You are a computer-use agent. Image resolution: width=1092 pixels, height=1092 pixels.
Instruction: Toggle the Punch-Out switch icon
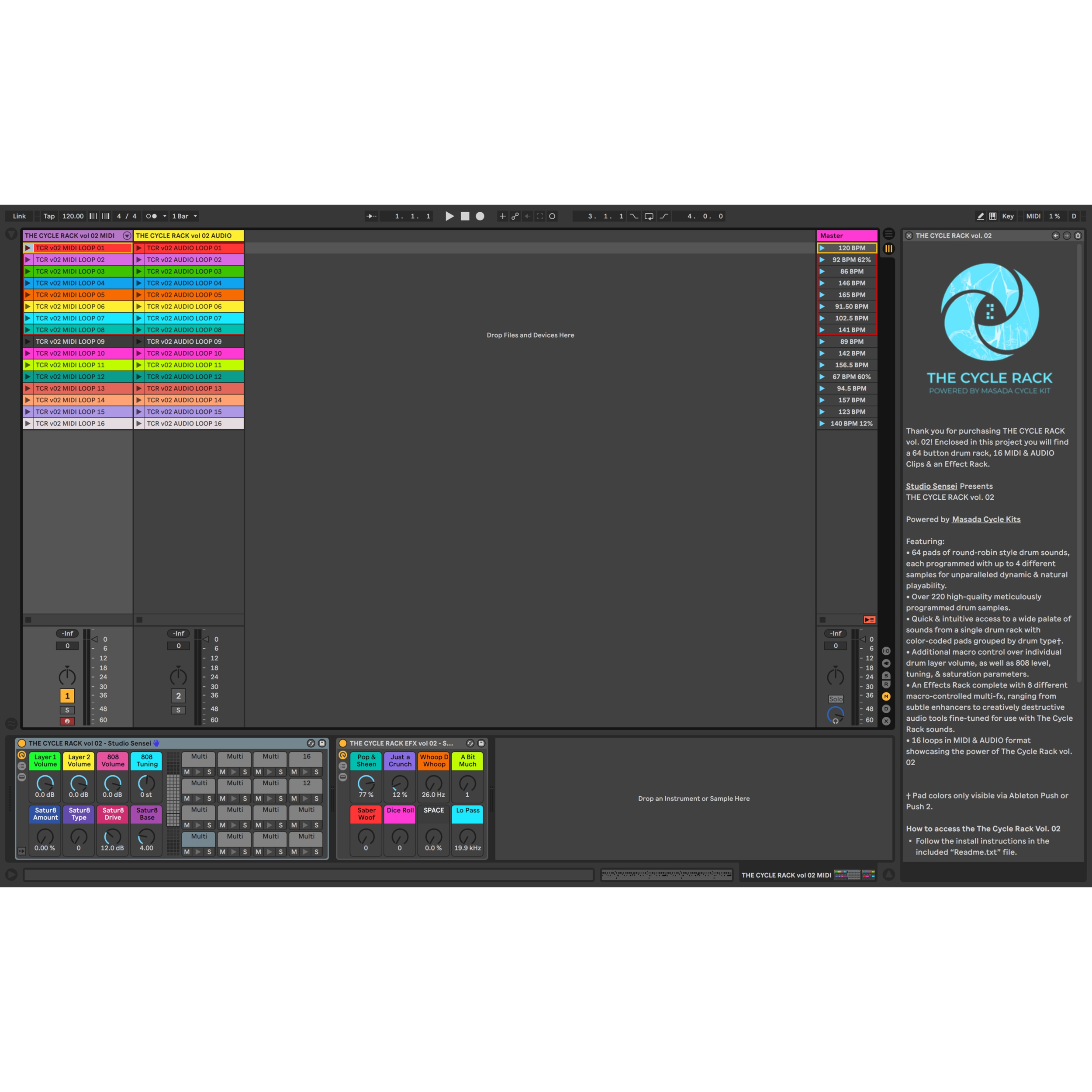pyautogui.click(x=663, y=216)
